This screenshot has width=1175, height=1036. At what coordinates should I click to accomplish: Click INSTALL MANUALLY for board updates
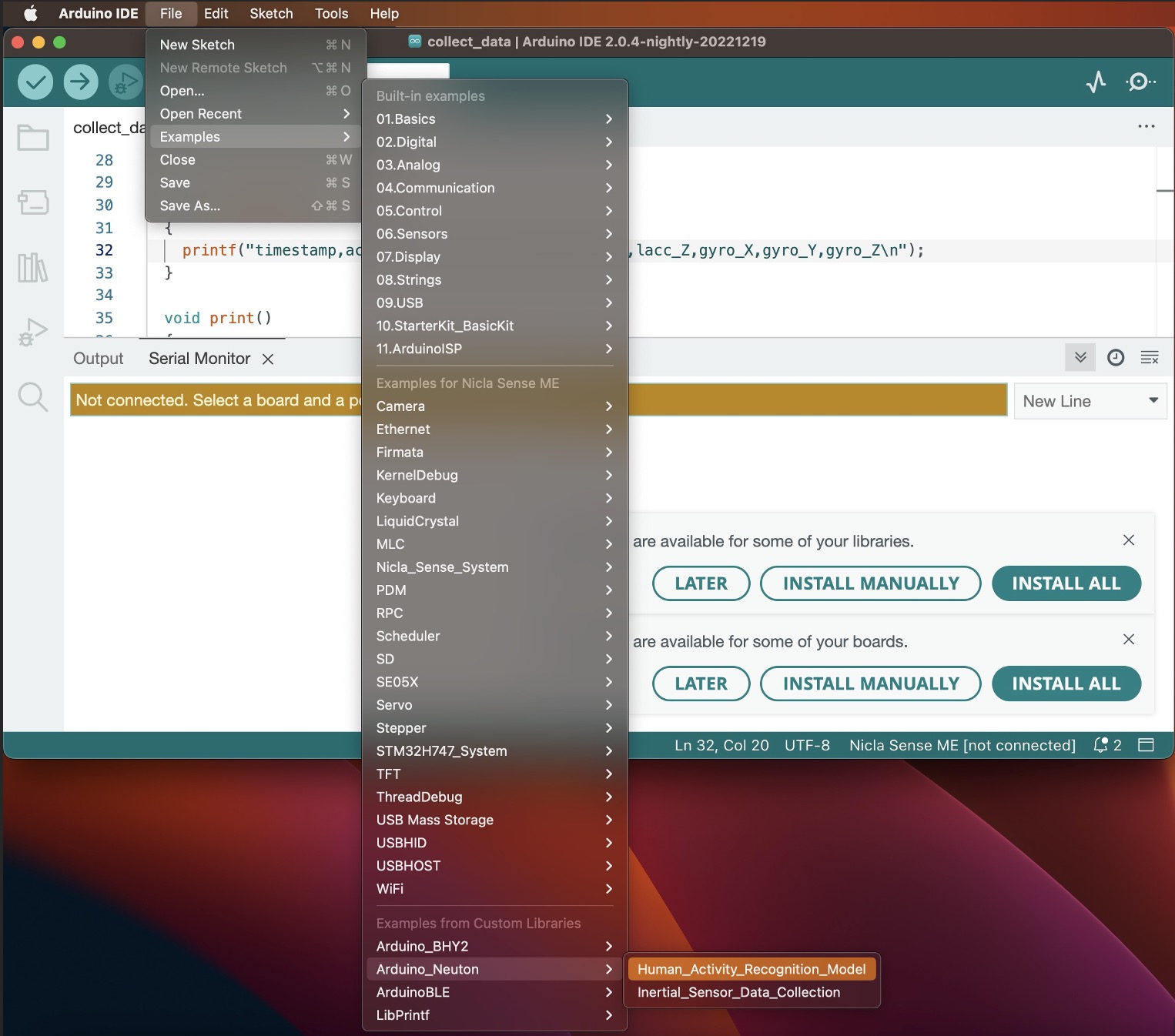(x=870, y=683)
